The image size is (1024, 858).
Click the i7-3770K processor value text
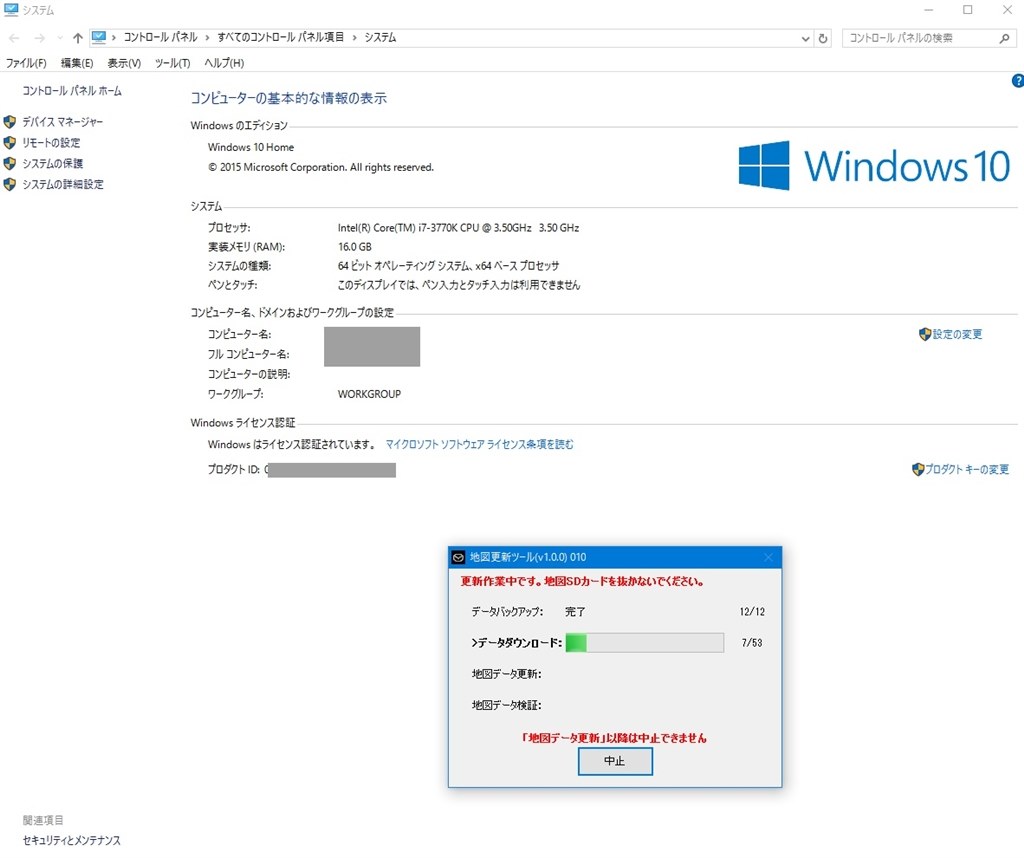click(458, 228)
